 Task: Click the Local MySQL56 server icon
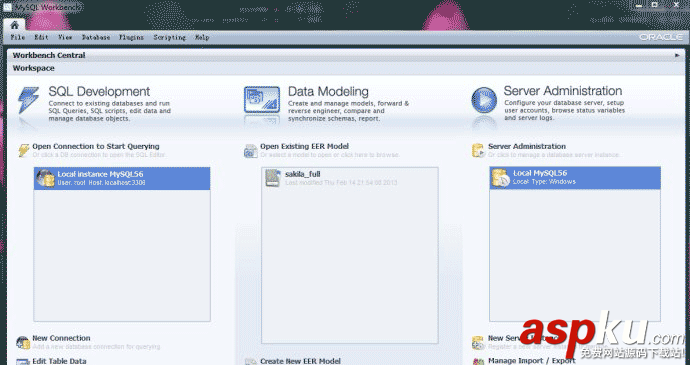coord(501,178)
